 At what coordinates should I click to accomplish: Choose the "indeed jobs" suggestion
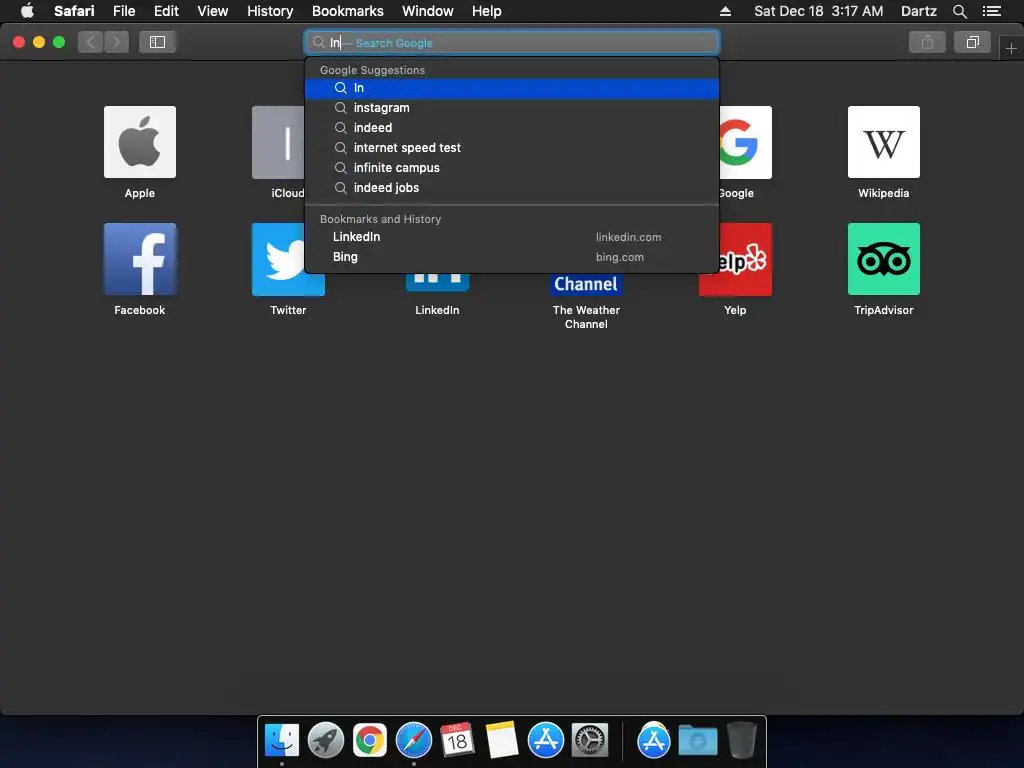pyautogui.click(x=512, y=188)
